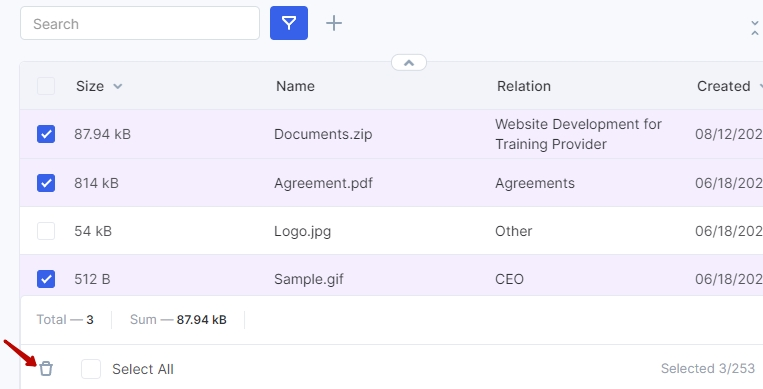Click the Relation column header

pos(524,86)
